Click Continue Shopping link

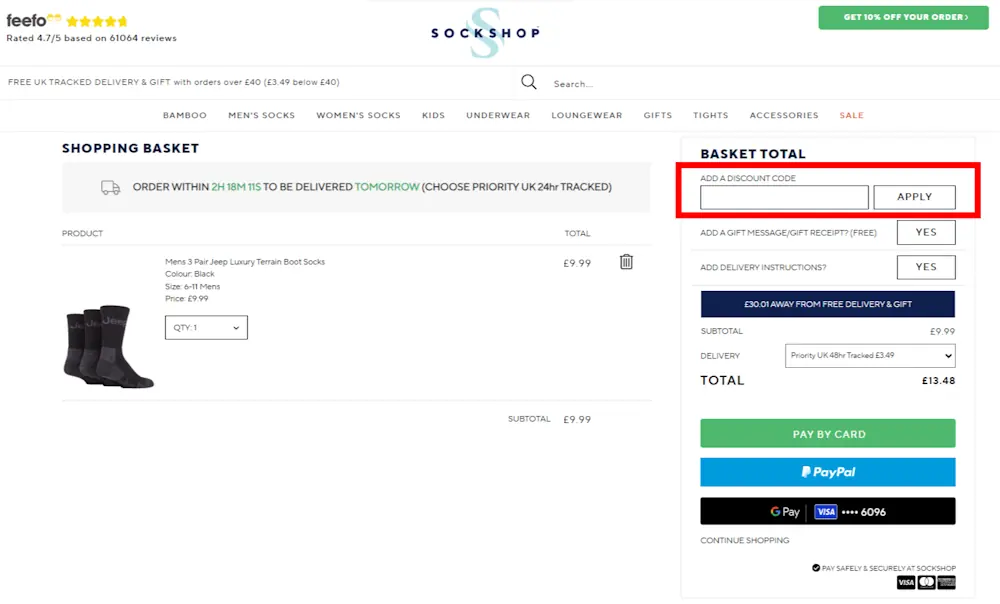coord(745,540)
